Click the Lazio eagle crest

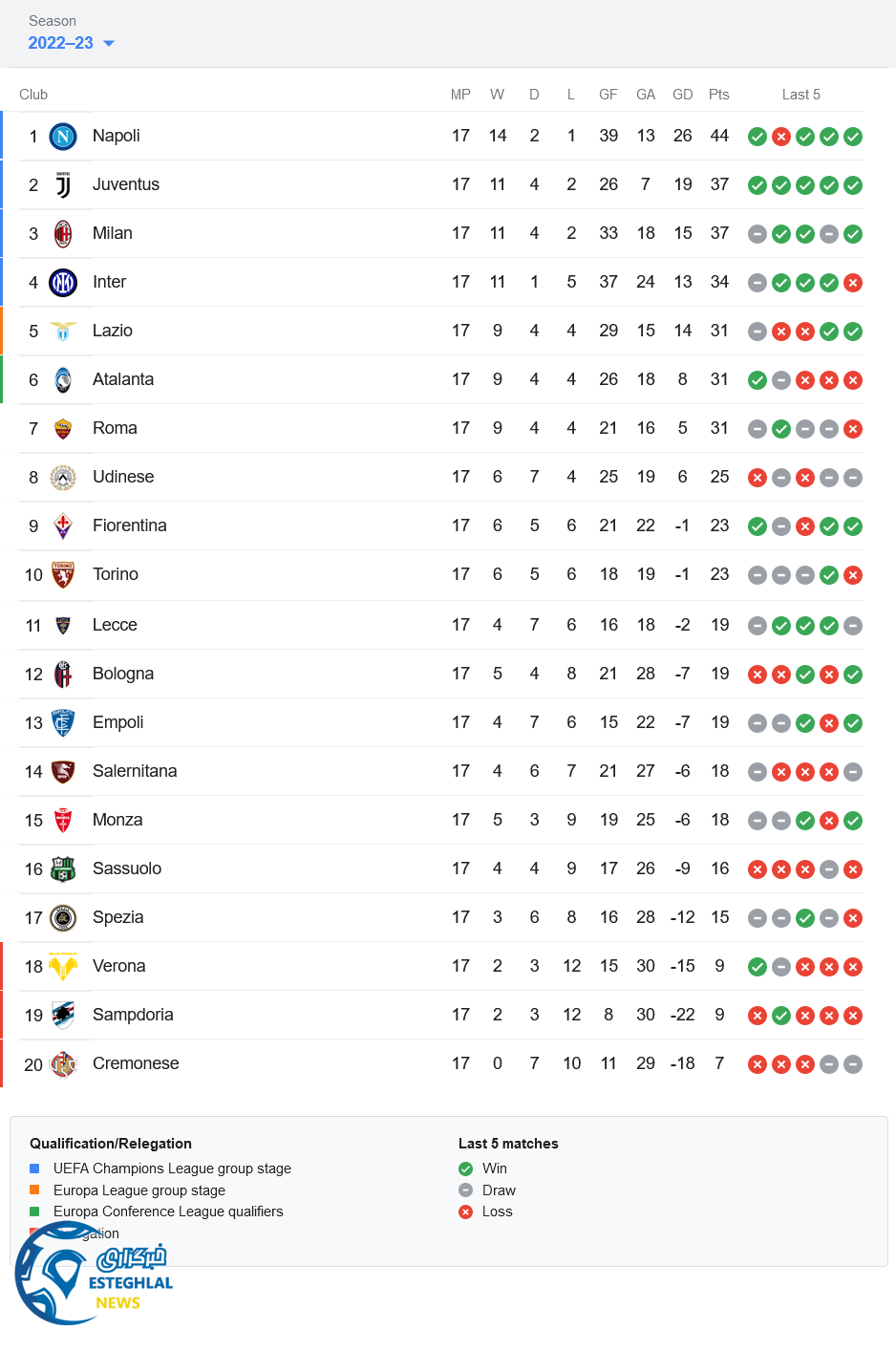tap(63, 332)
